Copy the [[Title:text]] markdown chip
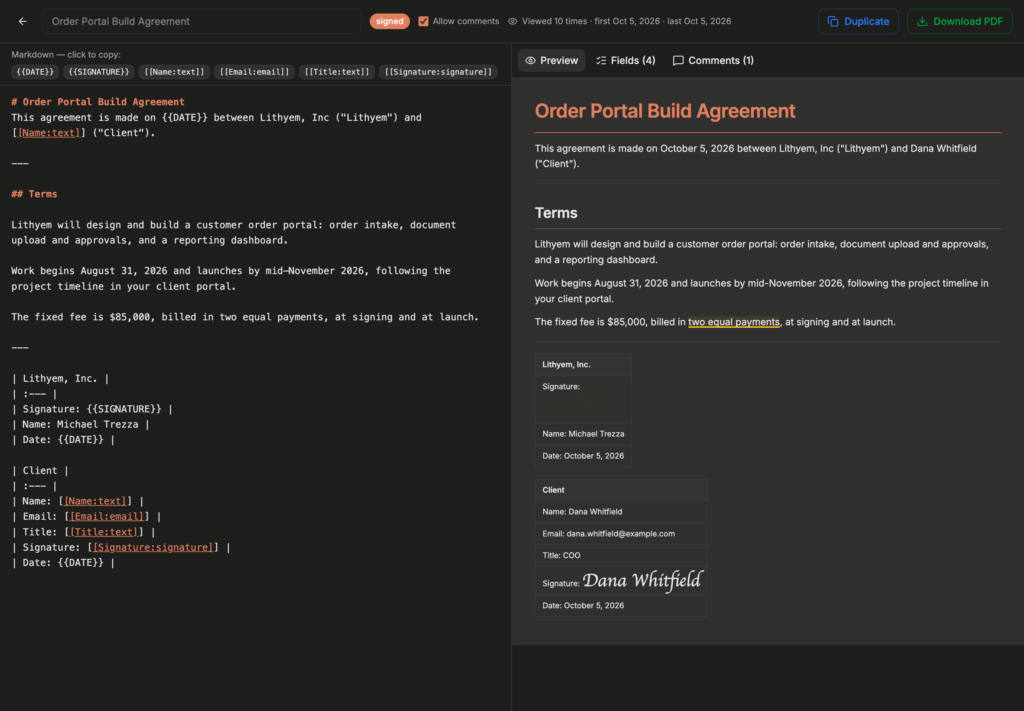The height and width of the screenshot is (711, 1024). pos(337,72)
